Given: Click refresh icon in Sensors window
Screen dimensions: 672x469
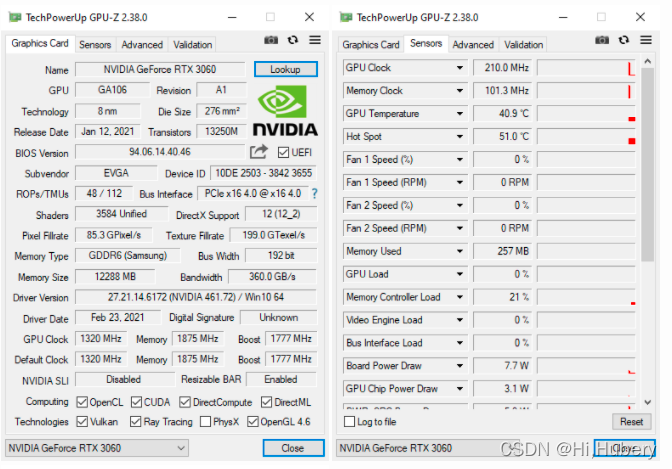Looking at the screenshot, I should (624, 40).
